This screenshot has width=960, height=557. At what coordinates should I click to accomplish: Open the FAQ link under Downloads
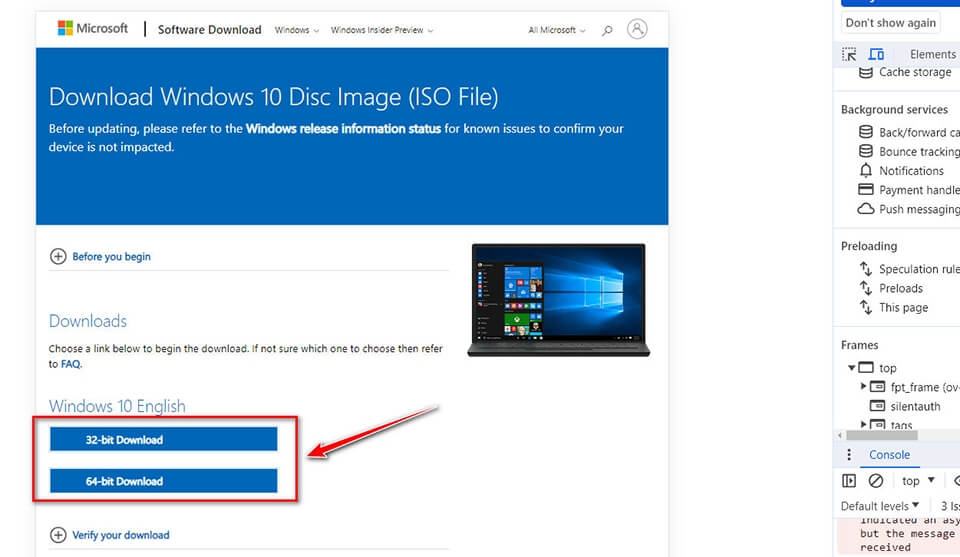pyautogui.click(x=70, y=364)
